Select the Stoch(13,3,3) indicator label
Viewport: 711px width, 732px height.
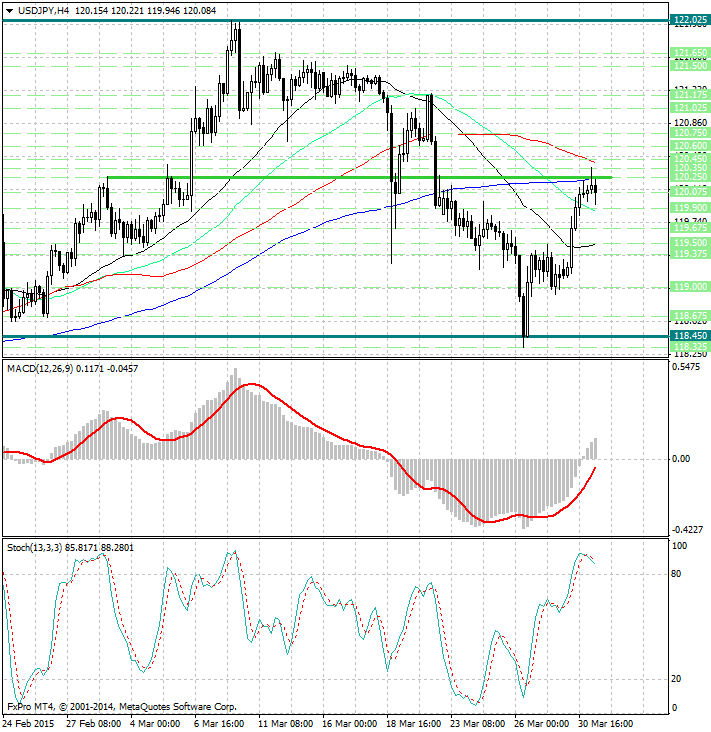point(34,547)
